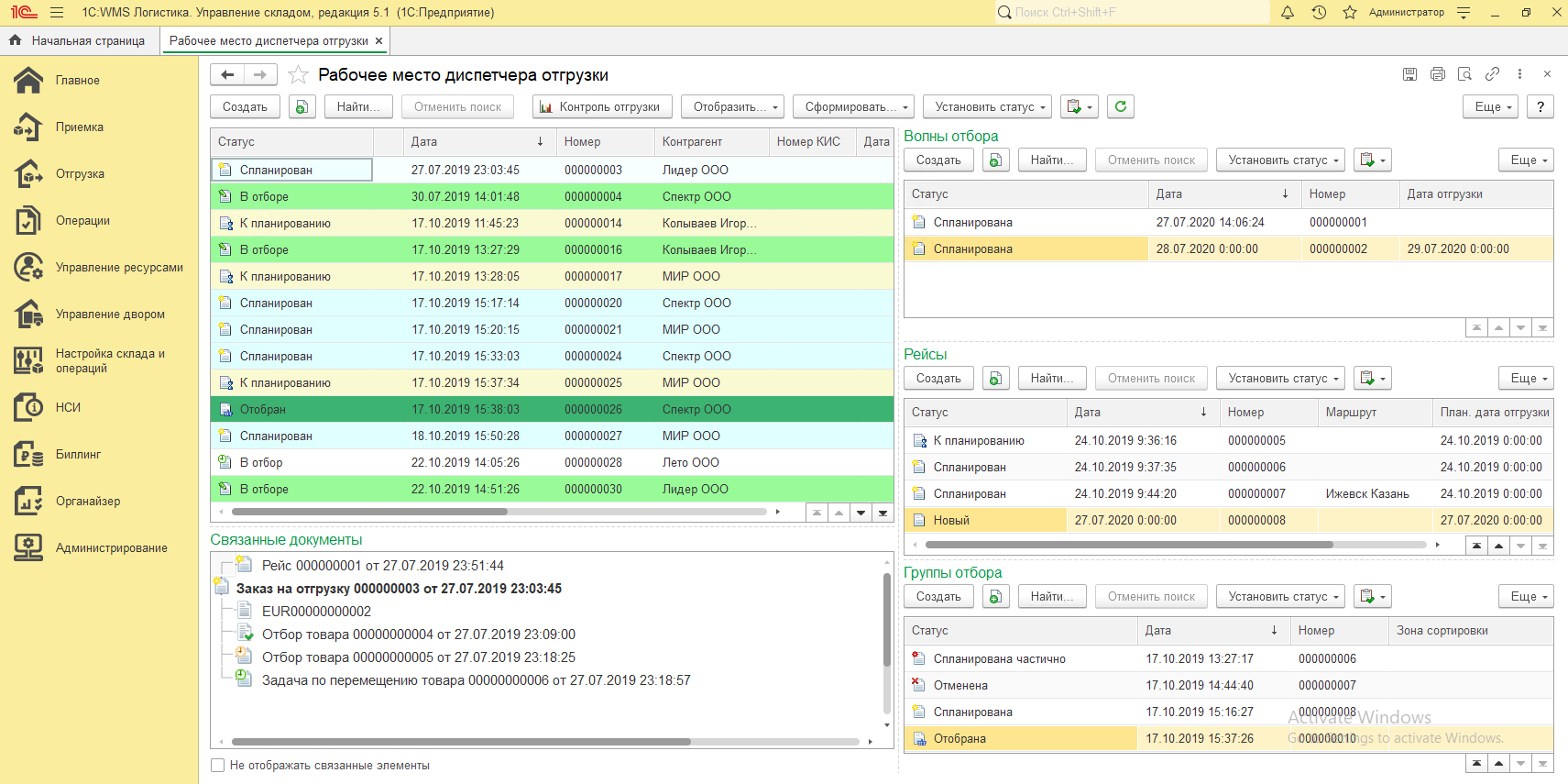Image resolution: width=1568 pixels, height=784 pixels.
Task: Open 'Установить статус' dropdown in Рейсы
Action: [1282, 378]
